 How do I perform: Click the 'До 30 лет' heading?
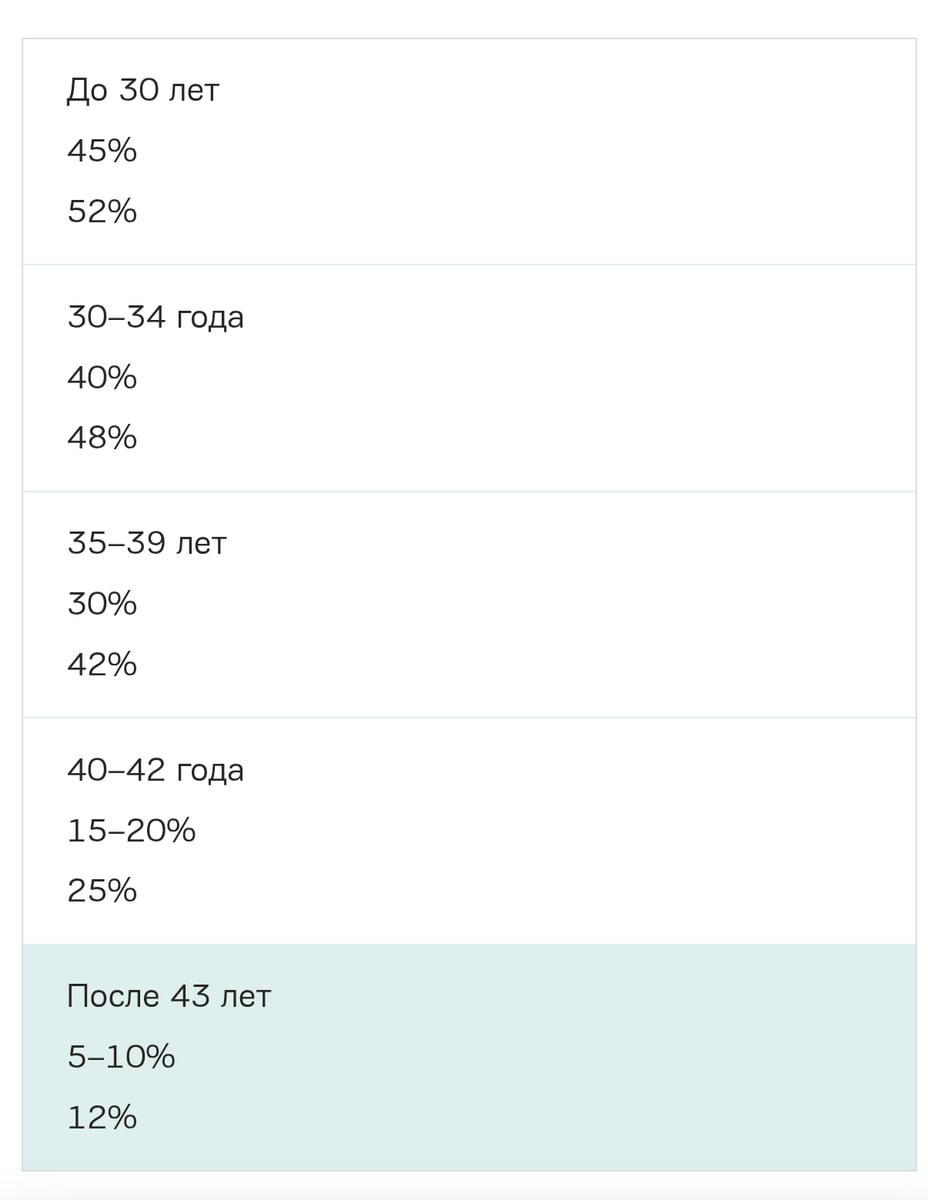pyautogui.click(x=143, y=91)
